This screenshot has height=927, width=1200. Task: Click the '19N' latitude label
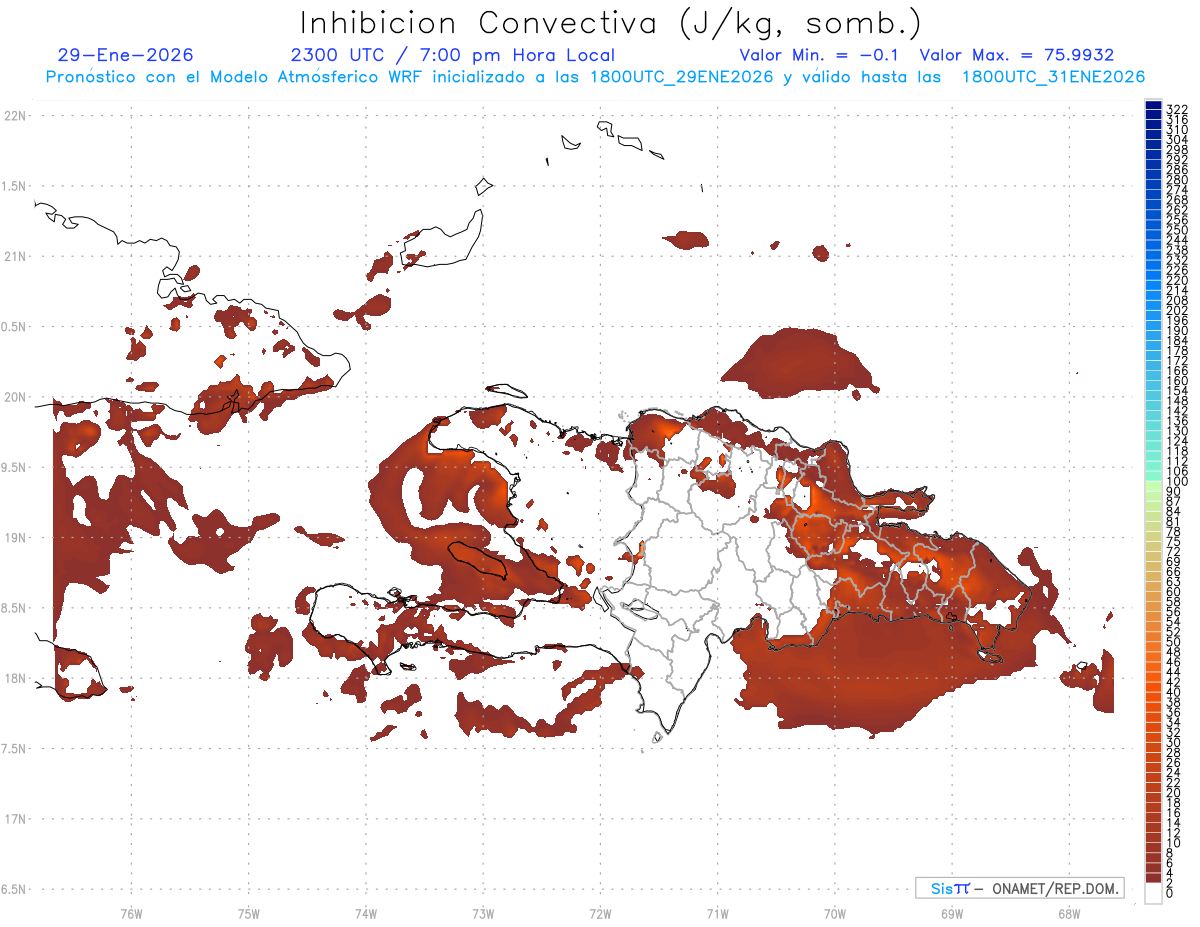point(15,538)
